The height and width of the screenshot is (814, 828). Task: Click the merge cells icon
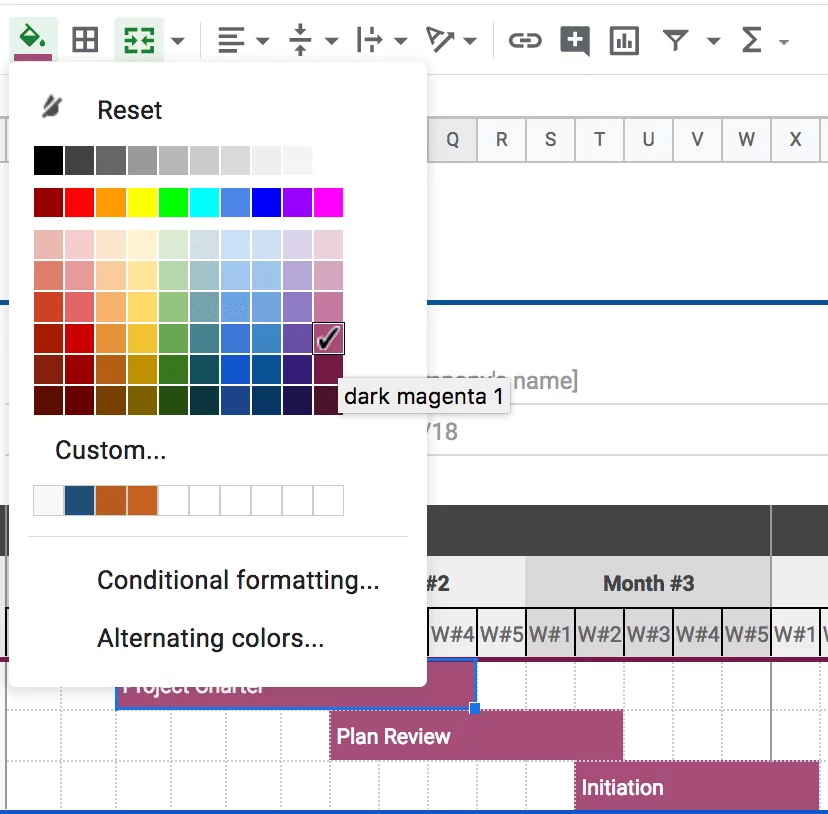point(139,40)
